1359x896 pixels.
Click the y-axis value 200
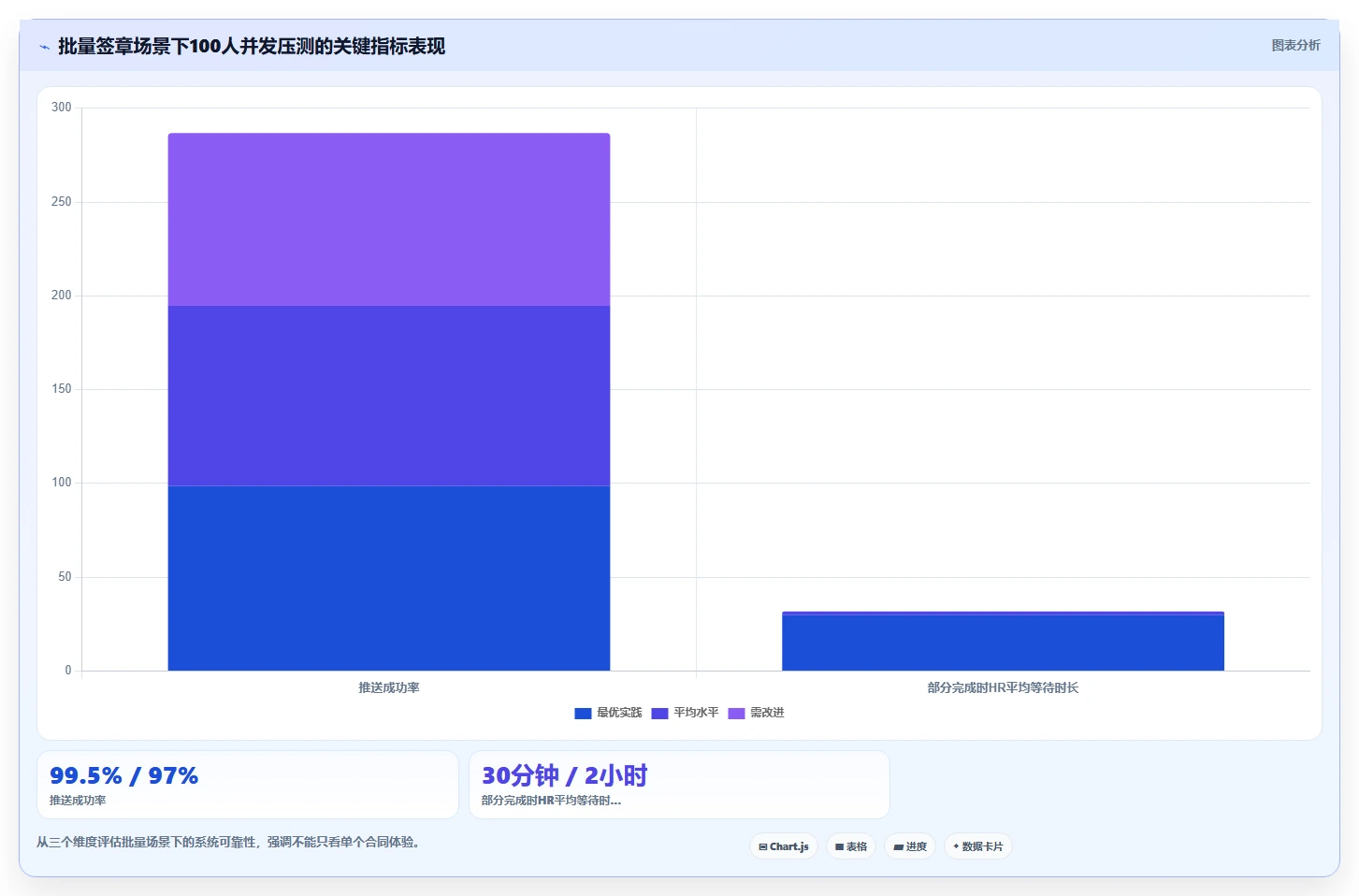(61, 296)
